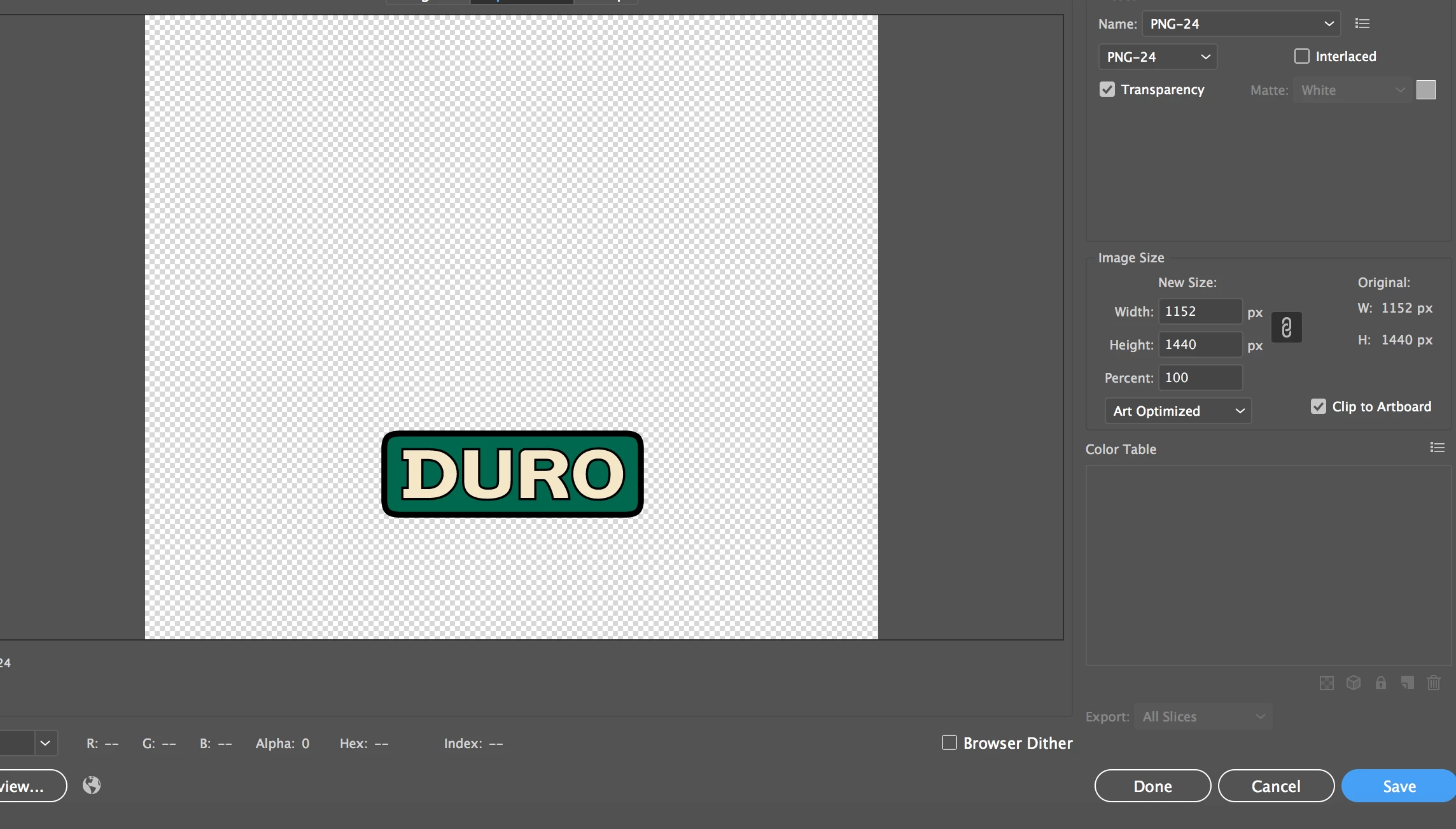1456x829 pixels.
Task: Uncheck the Transparency checkbox
Action: [1107, 89]
